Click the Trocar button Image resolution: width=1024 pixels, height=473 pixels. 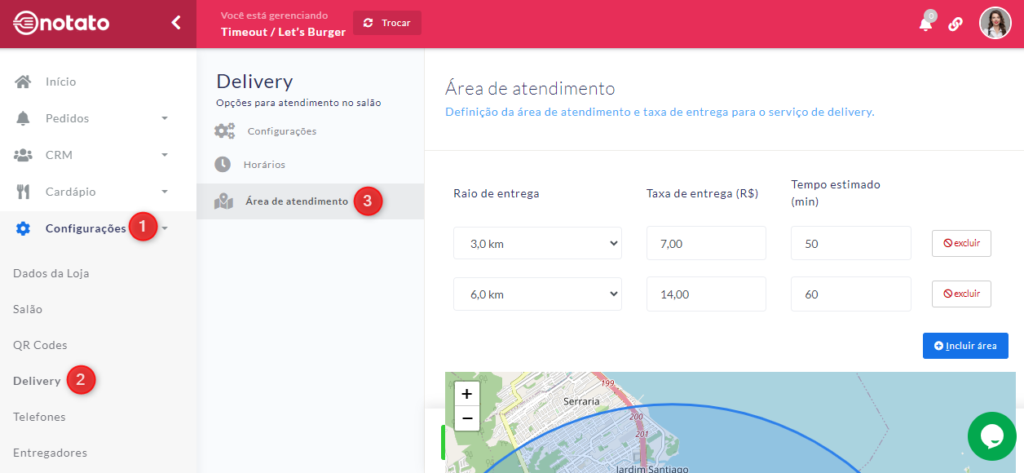(387, 23)
